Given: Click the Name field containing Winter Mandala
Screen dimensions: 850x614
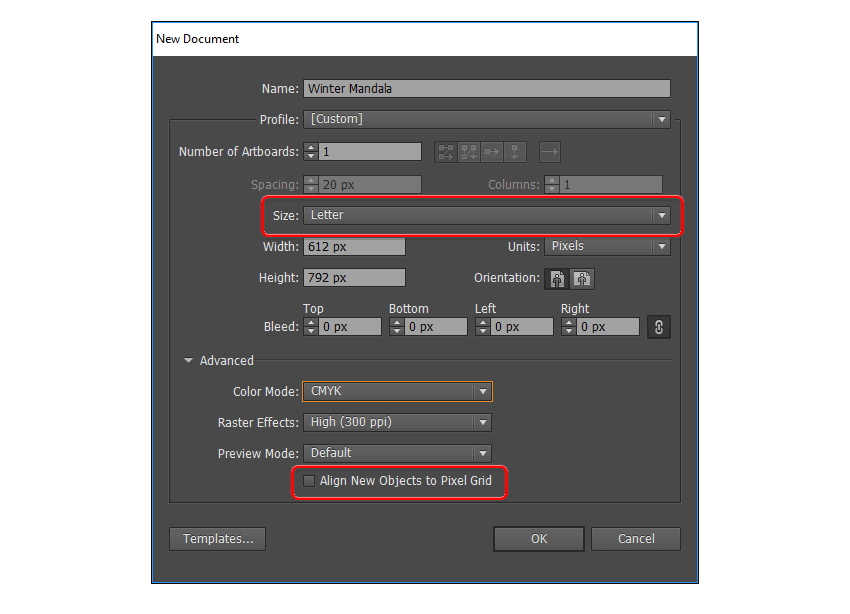Looking at the screenshot, I should 487,88.
